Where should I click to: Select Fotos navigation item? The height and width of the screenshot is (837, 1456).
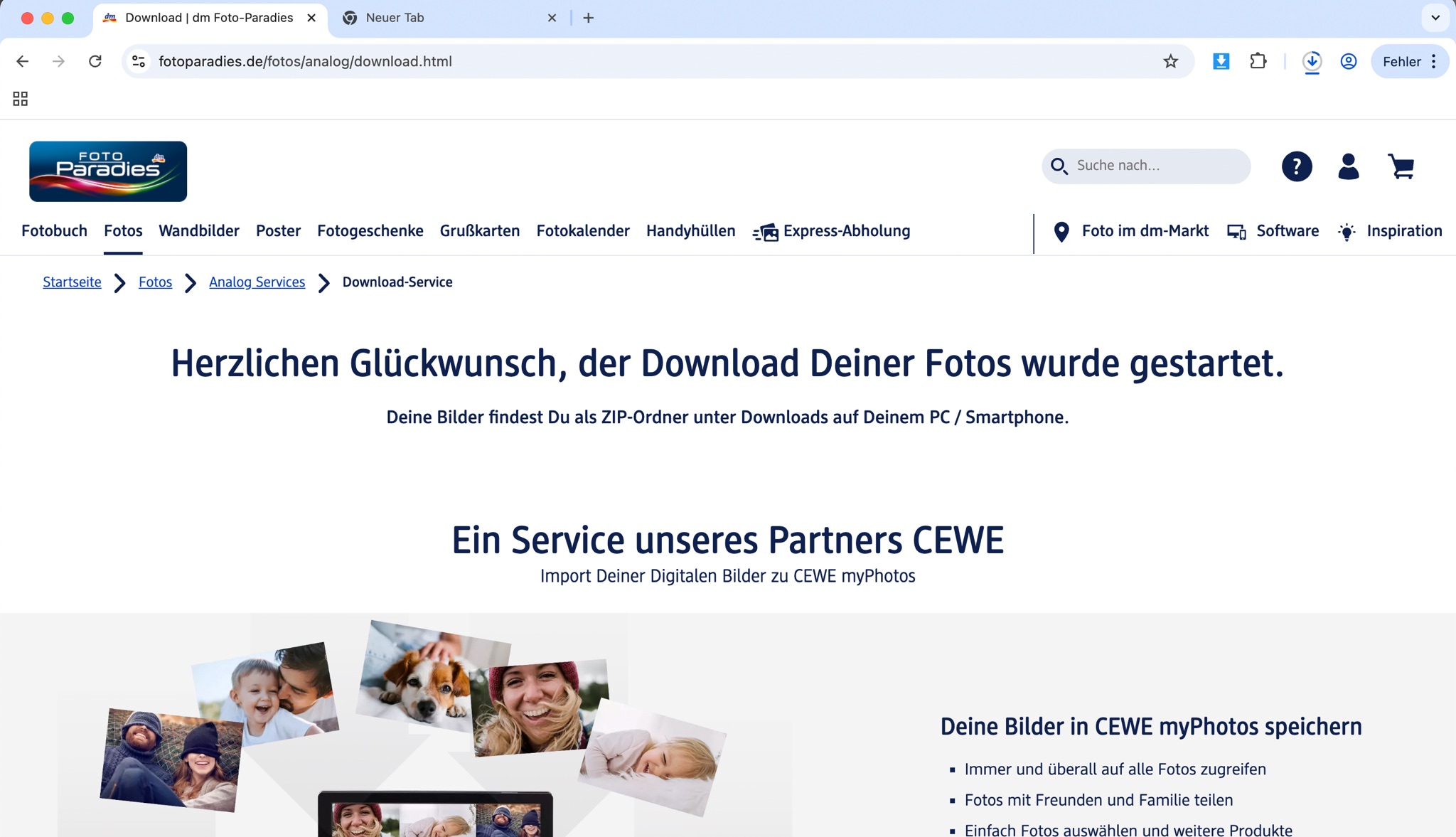pyautogui.click(x=123, y=231)
